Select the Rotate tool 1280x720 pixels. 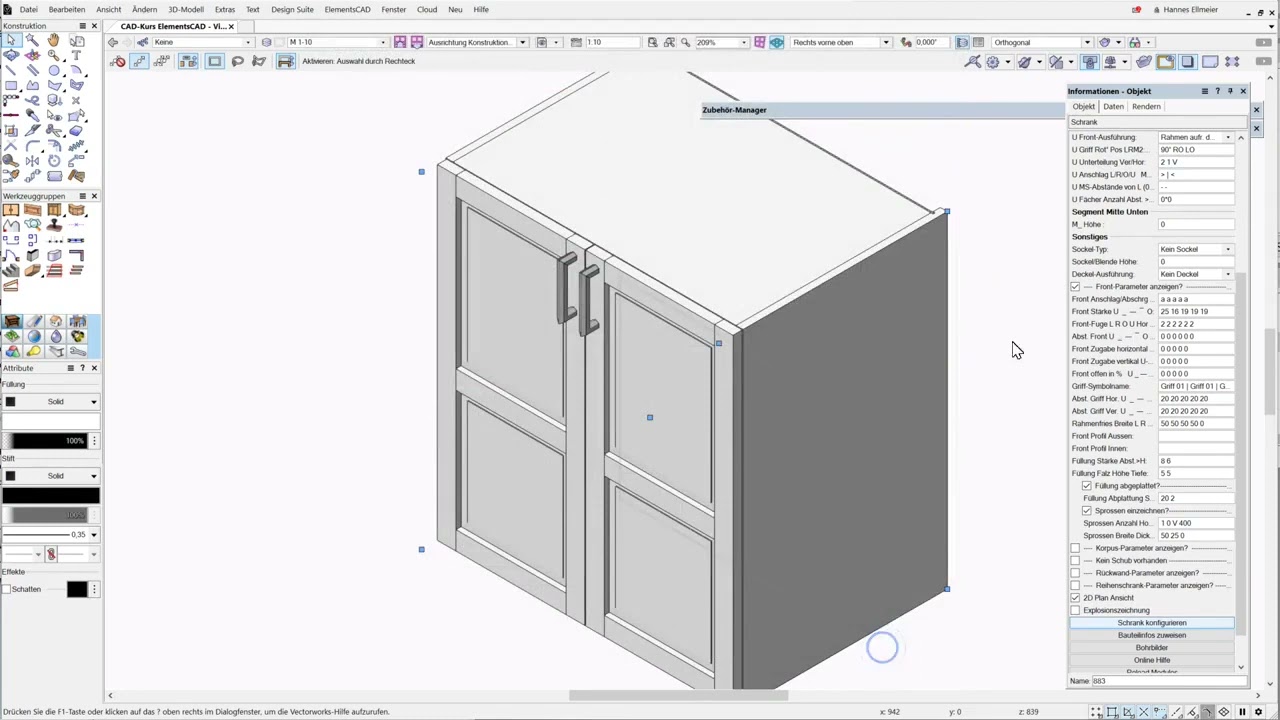53,160
